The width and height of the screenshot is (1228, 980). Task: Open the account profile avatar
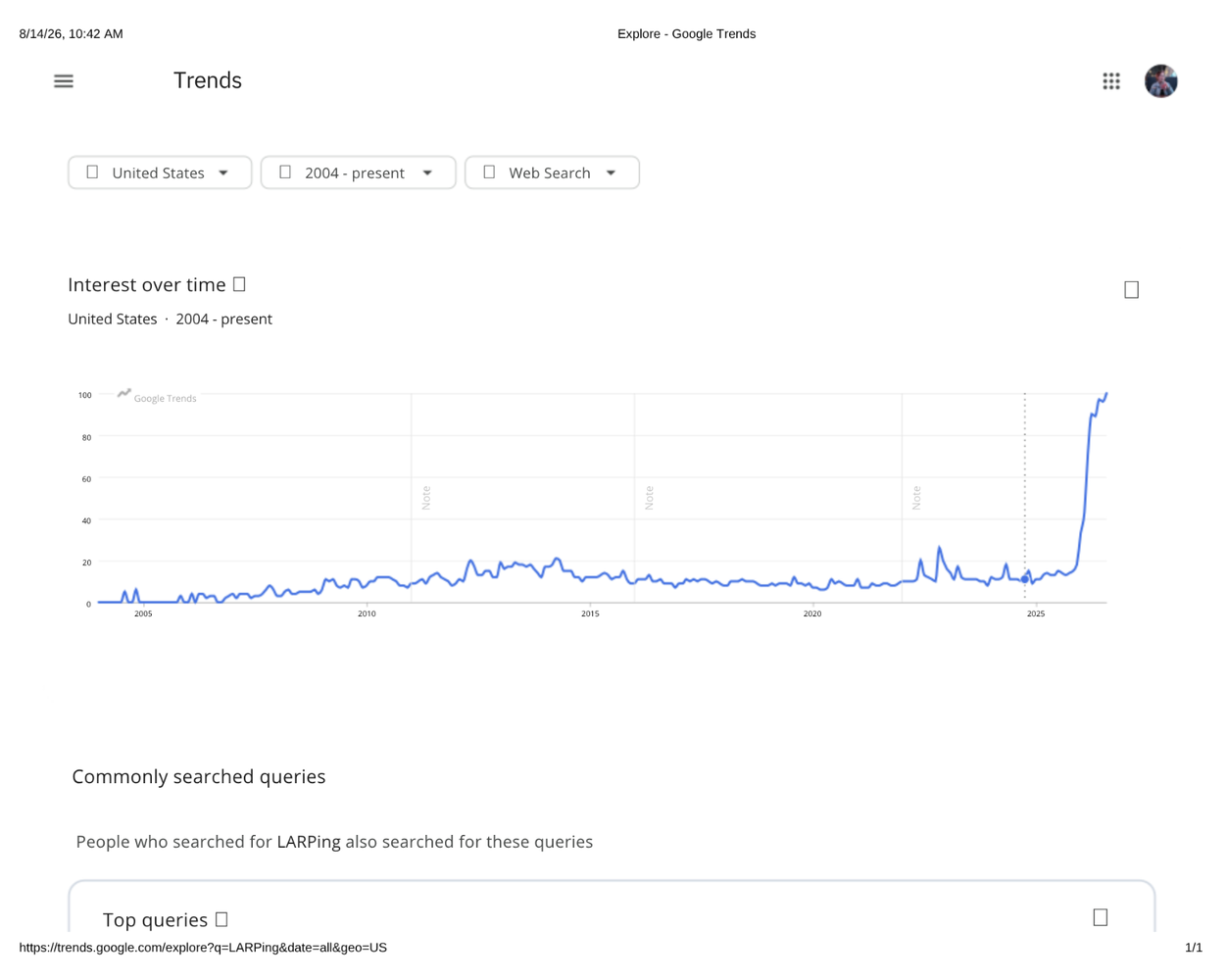pyautogui.click(x=1160, y=81)
